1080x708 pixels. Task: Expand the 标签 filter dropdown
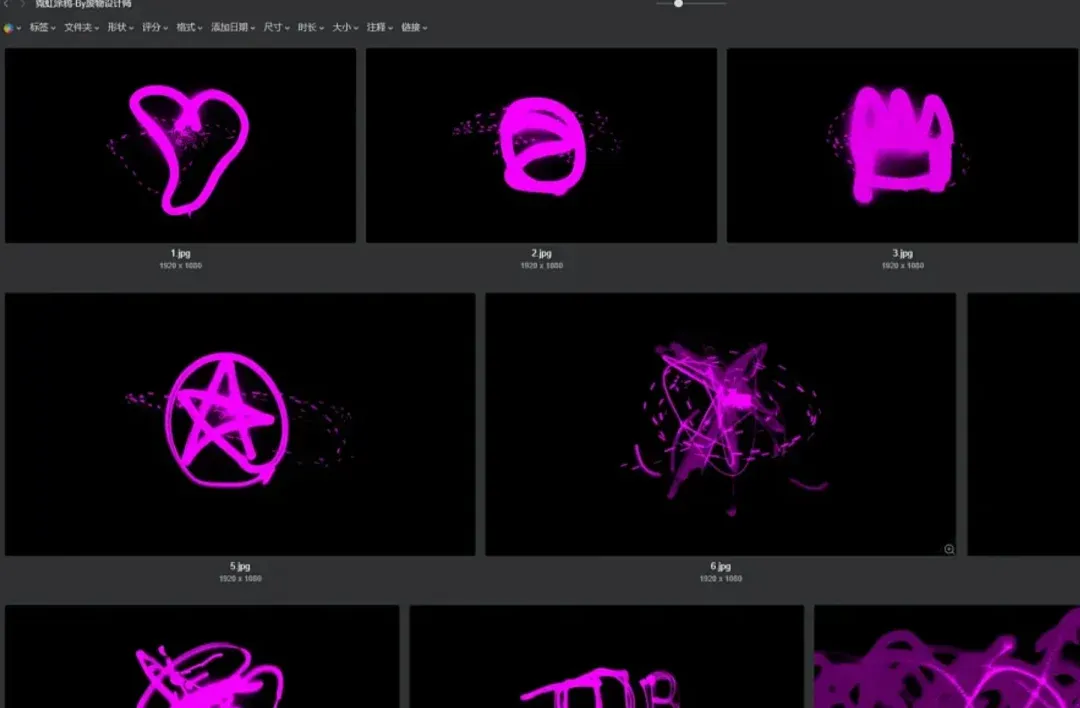point(43,28)
